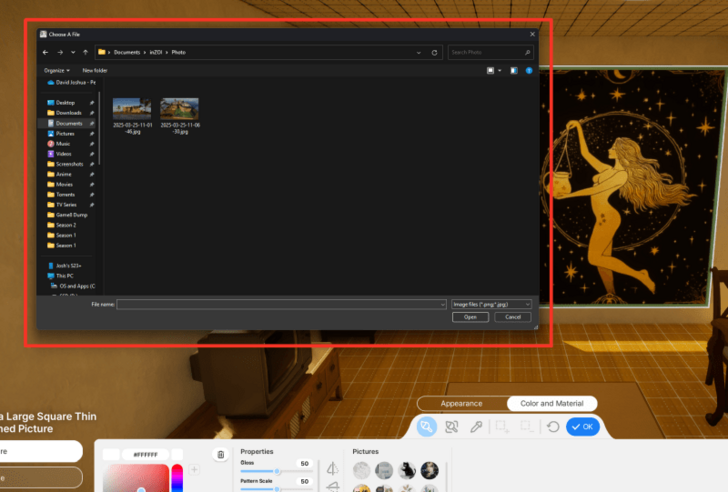The image size is (728, 492).
Task: Expand the address bar history dropdown
Action: coord(419,53)
